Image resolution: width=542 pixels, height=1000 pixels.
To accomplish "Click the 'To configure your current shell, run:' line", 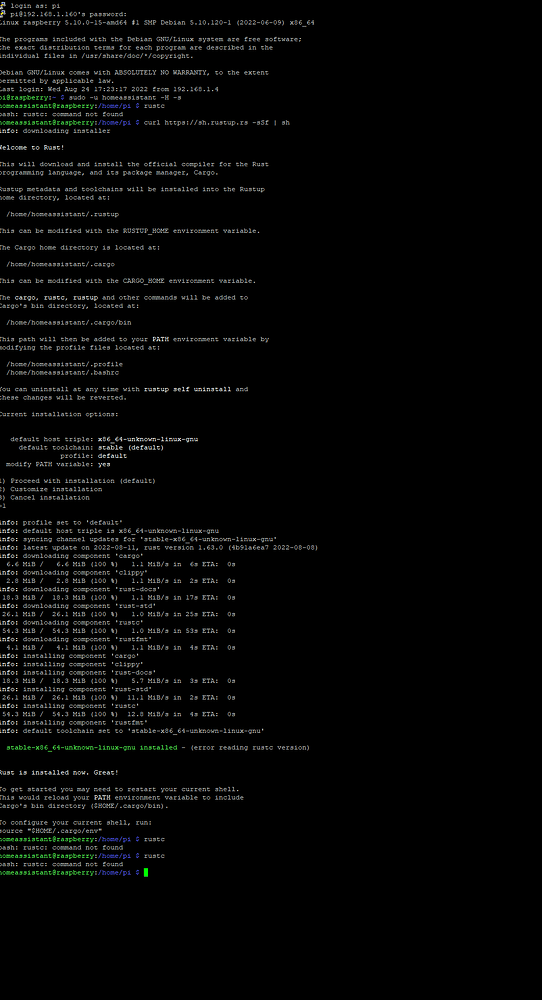I will [76, 823].
